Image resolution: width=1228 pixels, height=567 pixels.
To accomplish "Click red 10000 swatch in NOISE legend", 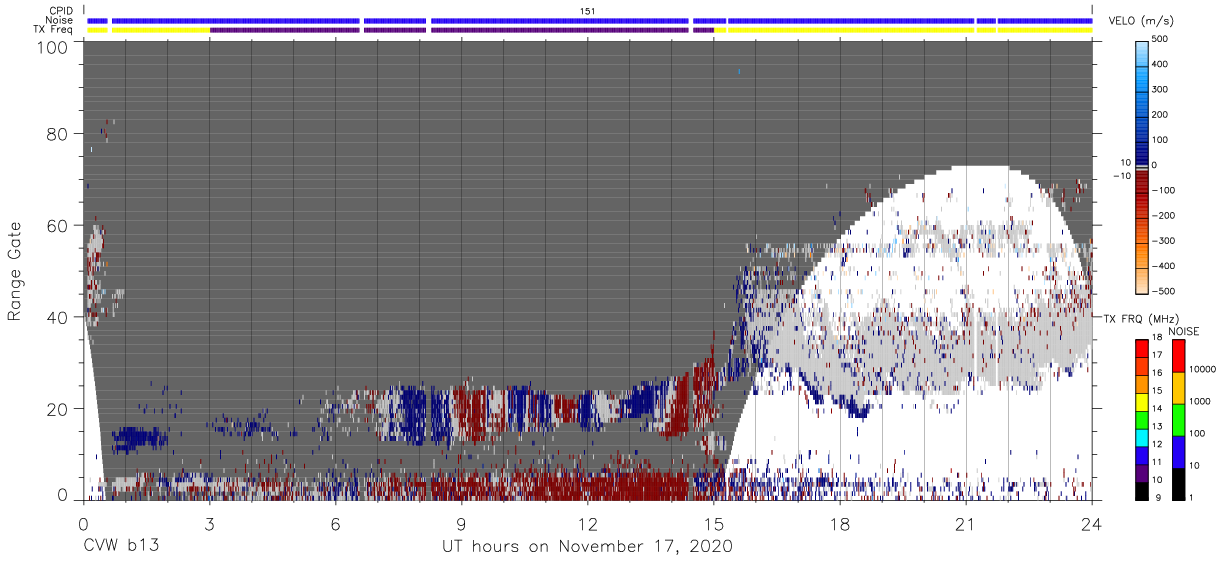I will click(1177, 356).
